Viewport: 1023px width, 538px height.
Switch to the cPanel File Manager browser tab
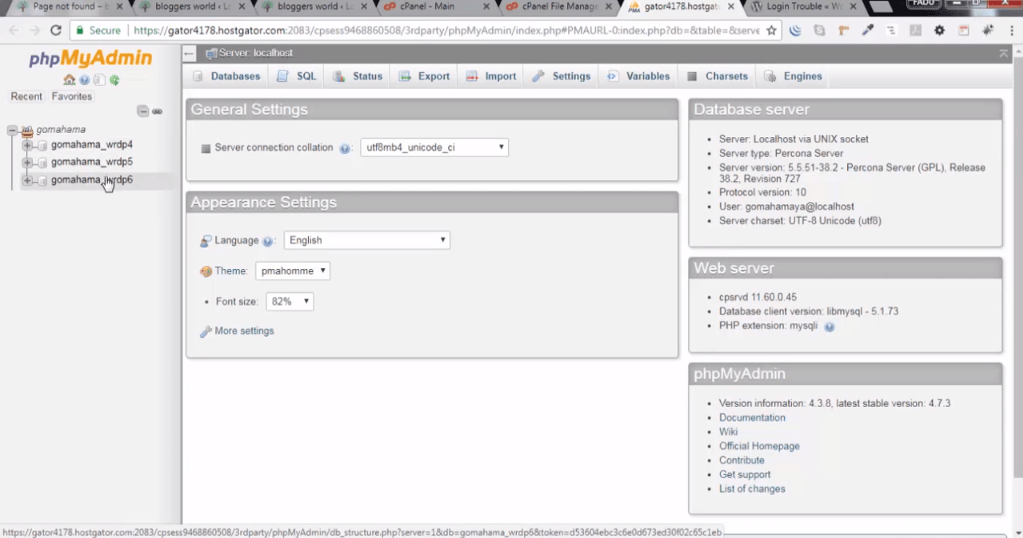560,7
